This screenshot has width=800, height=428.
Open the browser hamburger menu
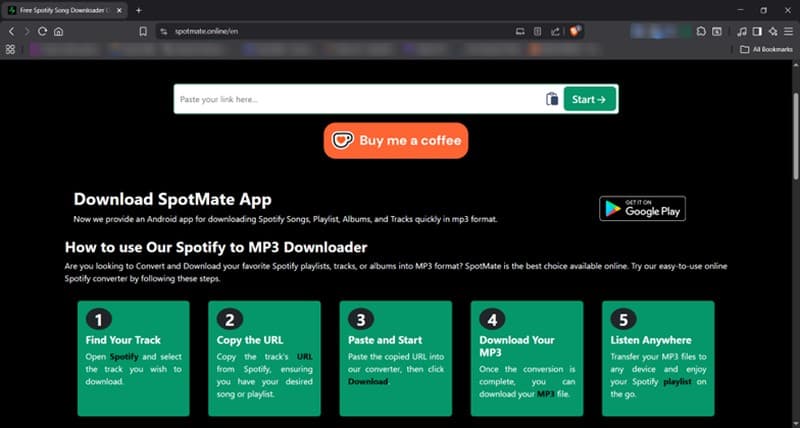tap(789, 32)
